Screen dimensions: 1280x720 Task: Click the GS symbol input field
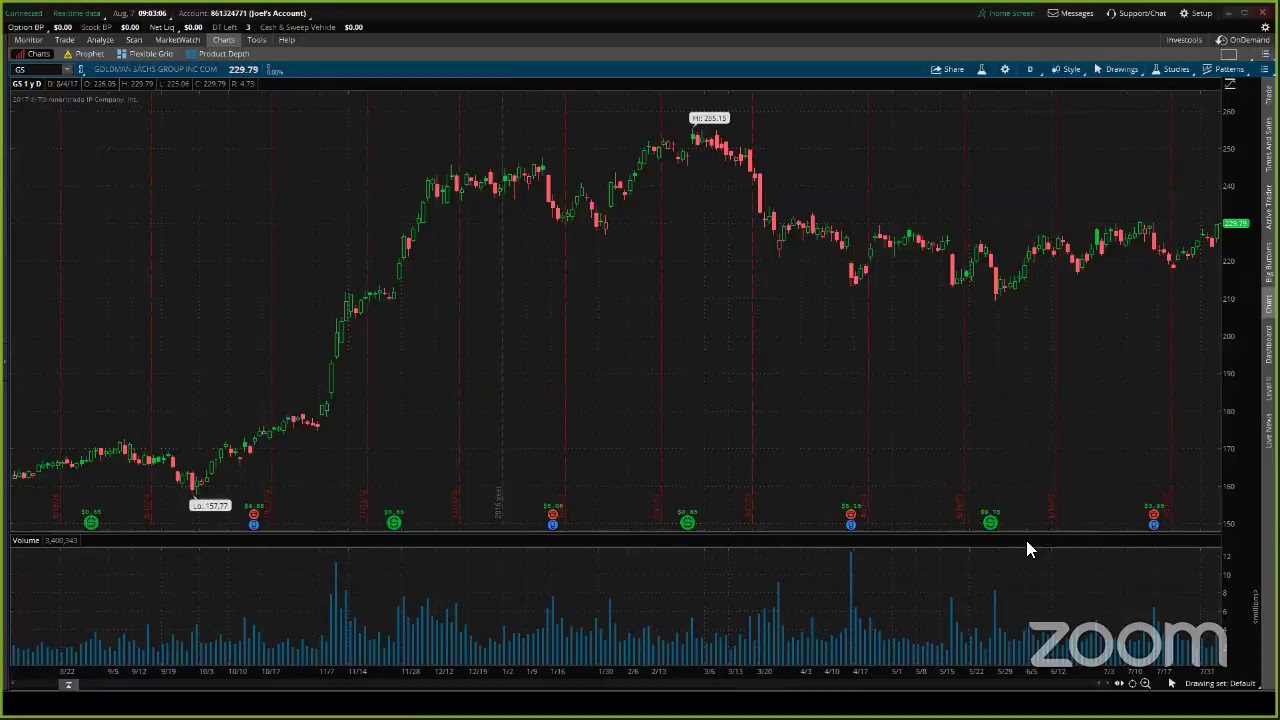pos(36,69)
